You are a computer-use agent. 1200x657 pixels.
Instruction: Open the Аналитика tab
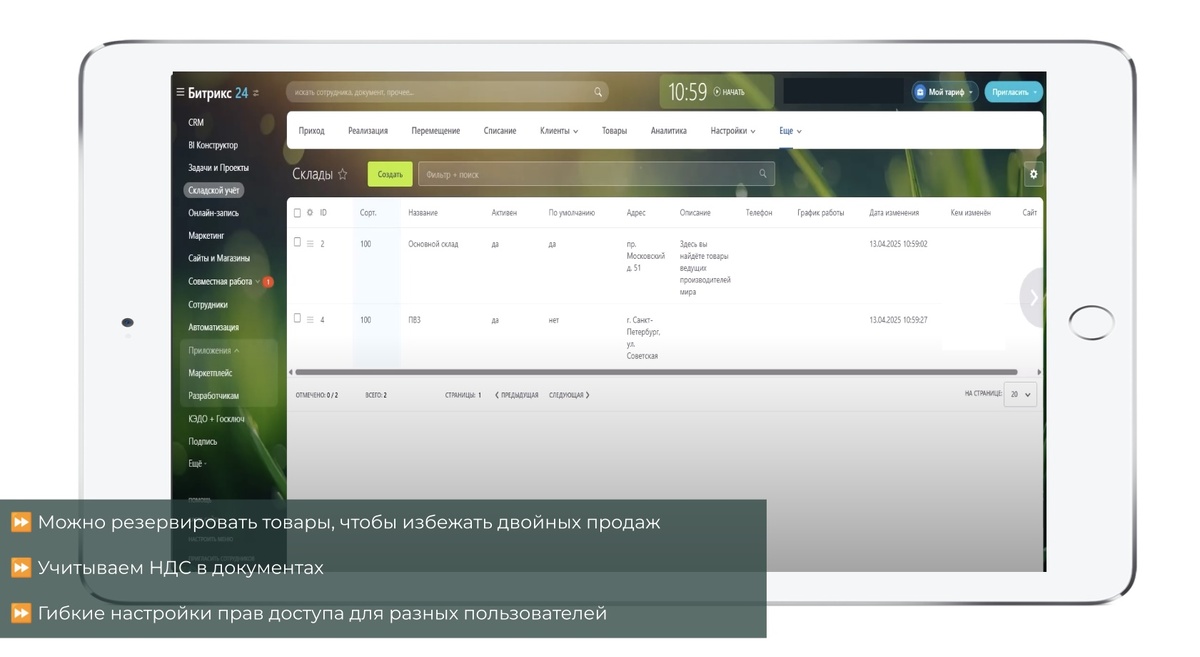pos(669,131)
